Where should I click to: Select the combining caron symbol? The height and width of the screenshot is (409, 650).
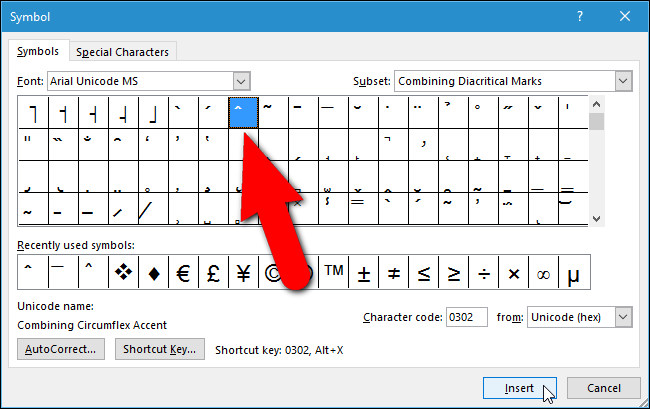click(543, 113)
